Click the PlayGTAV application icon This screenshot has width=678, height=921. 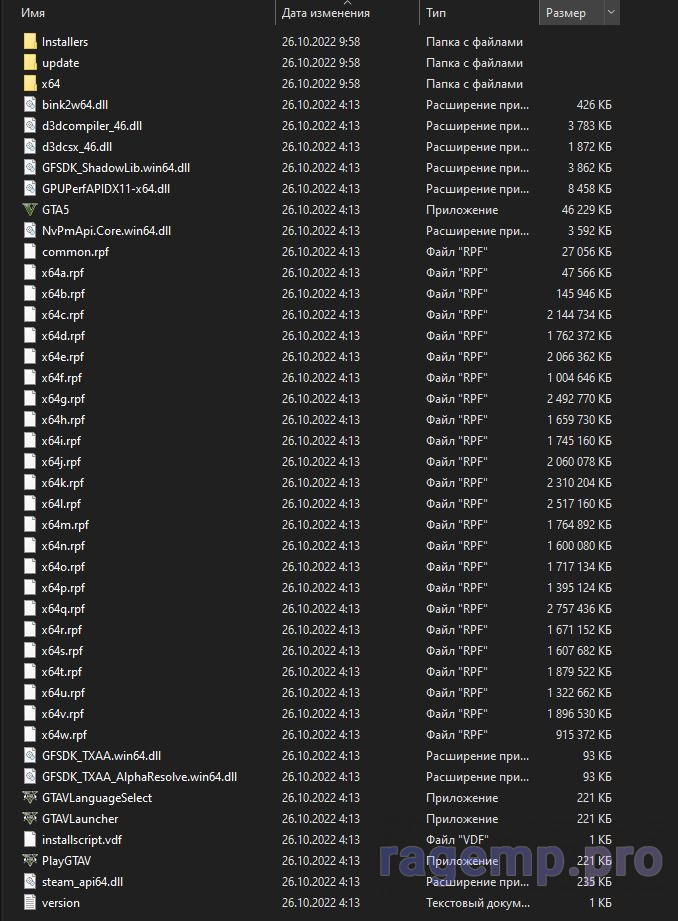(29, 861)
